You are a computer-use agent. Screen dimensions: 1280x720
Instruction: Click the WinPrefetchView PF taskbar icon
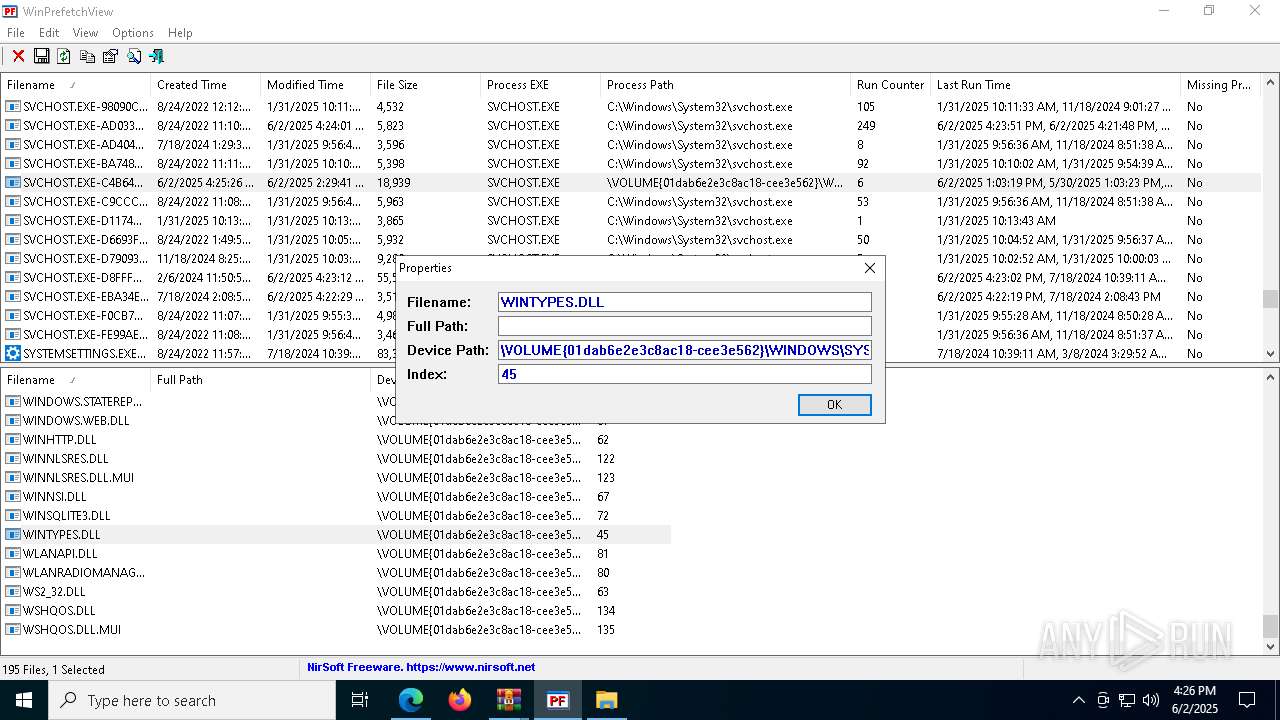point(558,700)
